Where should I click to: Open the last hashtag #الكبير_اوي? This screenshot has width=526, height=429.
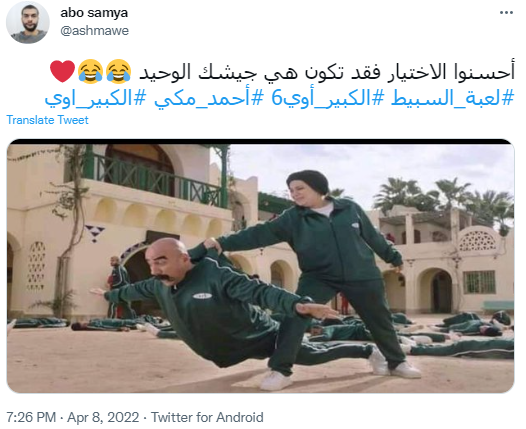96,99
